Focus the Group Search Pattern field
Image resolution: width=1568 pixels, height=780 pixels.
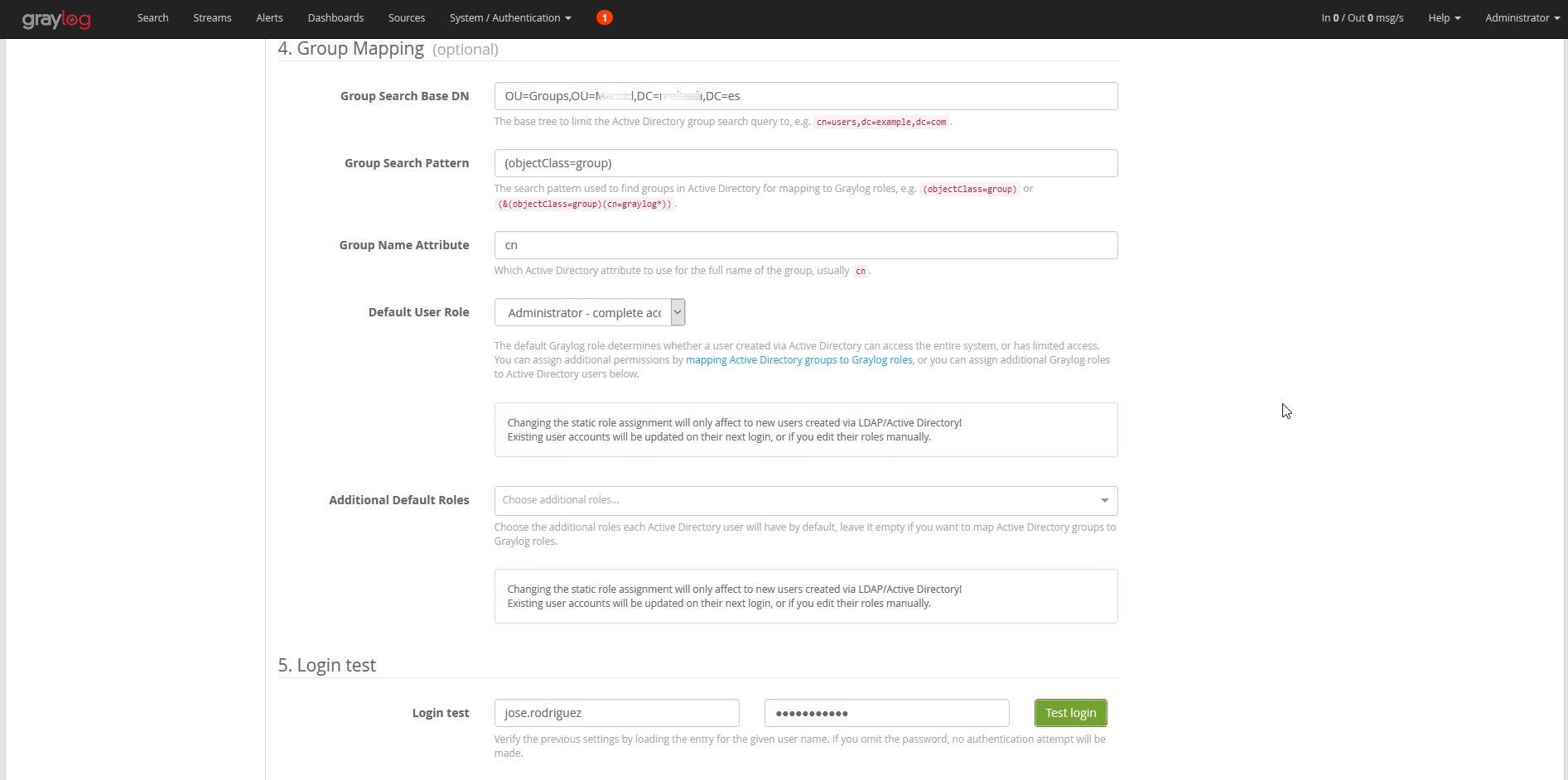pyautogui.click(x=805, y=163)
